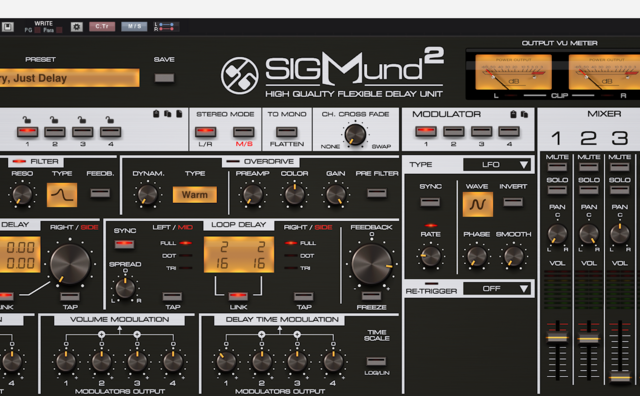This screenshot has height=396, width=640.
Task: Click the preset name display field
Action: pyautogui.click(x=69, y=78)
